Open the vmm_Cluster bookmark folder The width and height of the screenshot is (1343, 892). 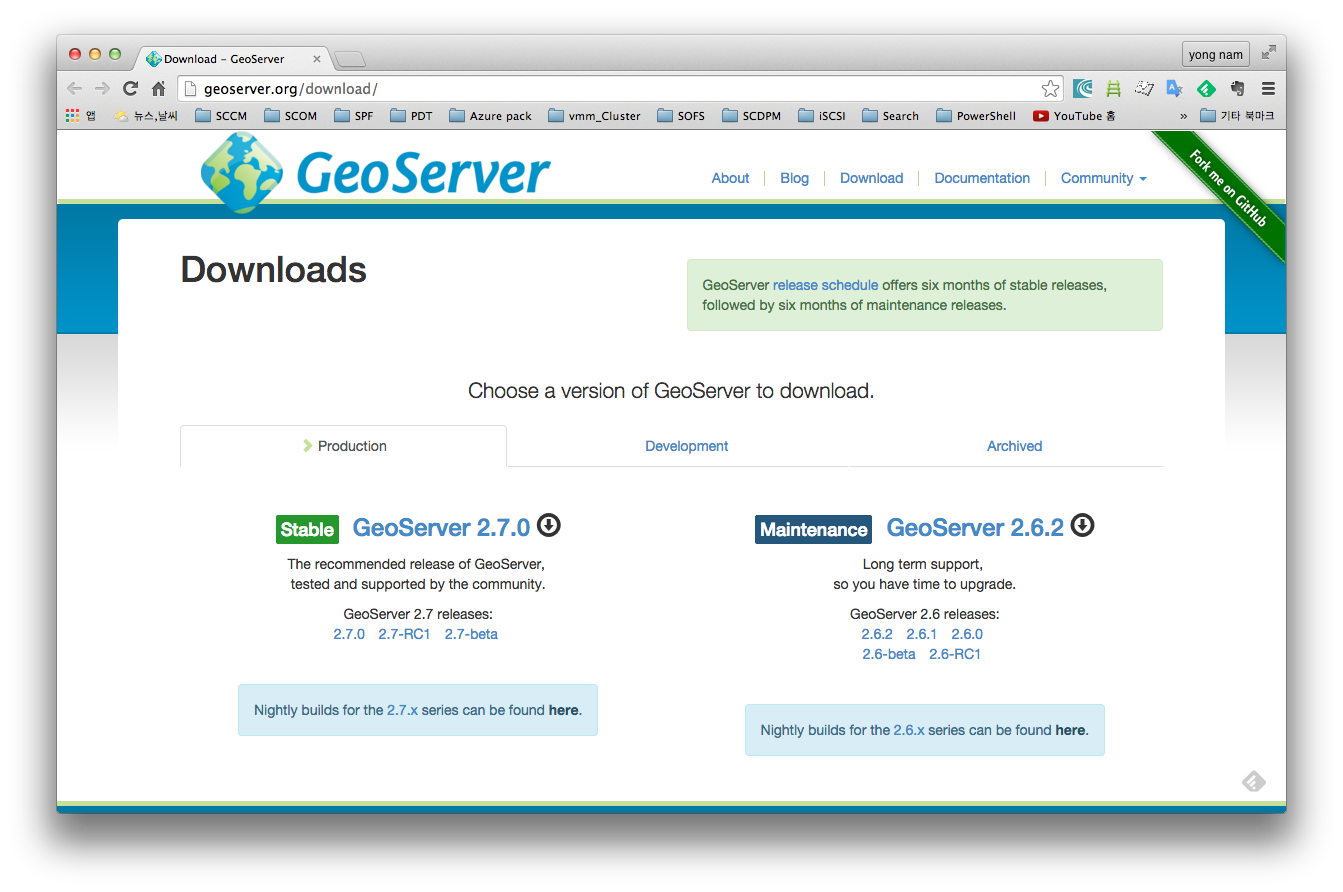(x=594, y=116)
